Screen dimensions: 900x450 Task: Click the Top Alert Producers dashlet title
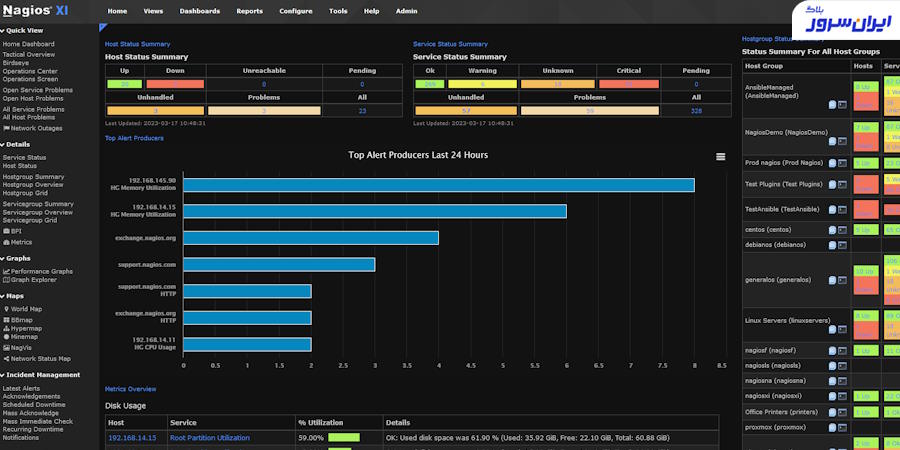click(134, 138)
